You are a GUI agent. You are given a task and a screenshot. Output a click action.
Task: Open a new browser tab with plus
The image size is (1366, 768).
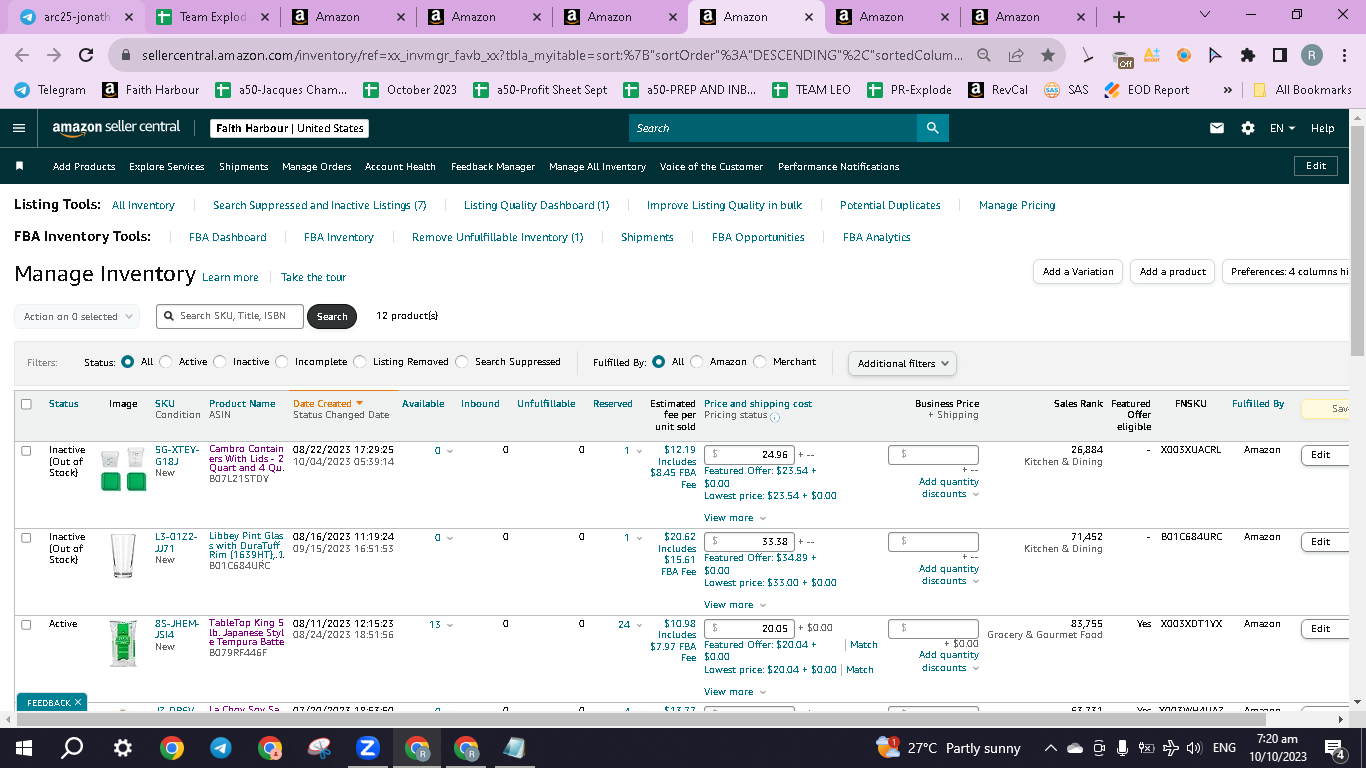1119,17
